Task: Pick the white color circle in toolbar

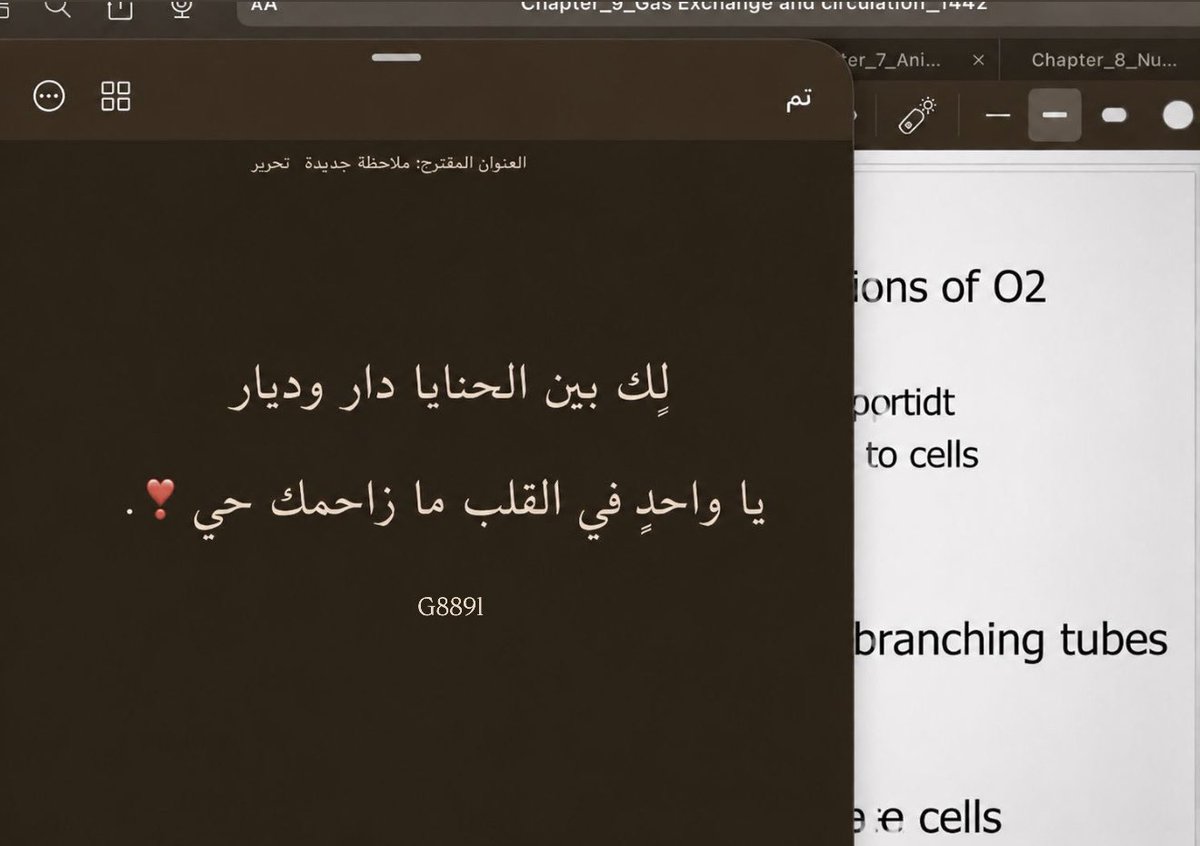Action: (1178, 115)
